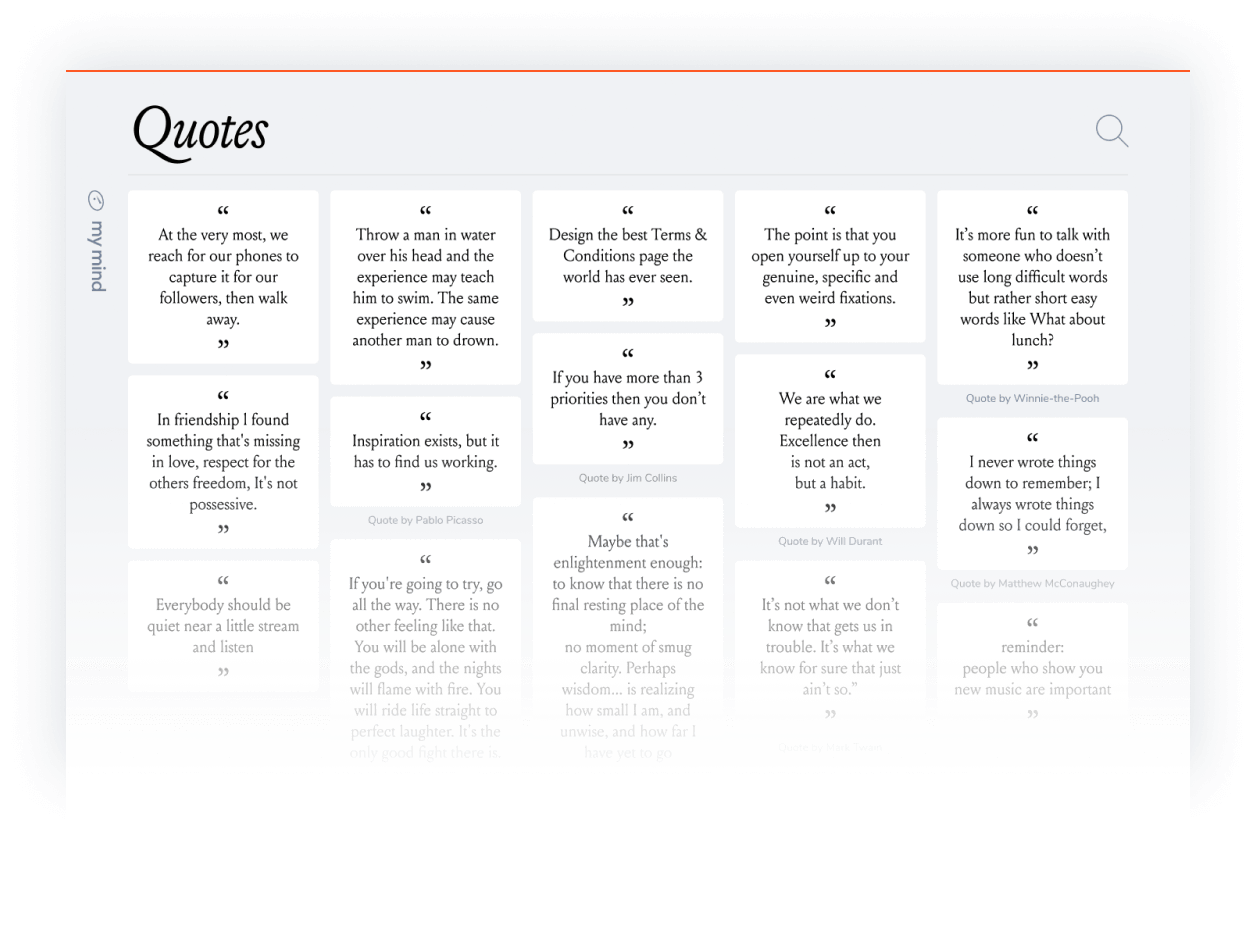
Task: Click the quote about weird fixations
Action: [x=830, y=266]
